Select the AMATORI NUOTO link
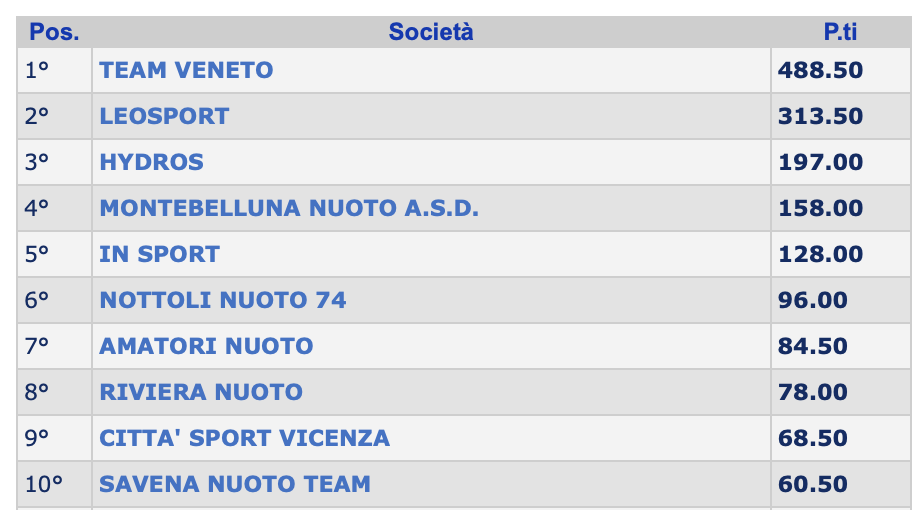This screenshot has height=510, width=924. pos(206,346)
